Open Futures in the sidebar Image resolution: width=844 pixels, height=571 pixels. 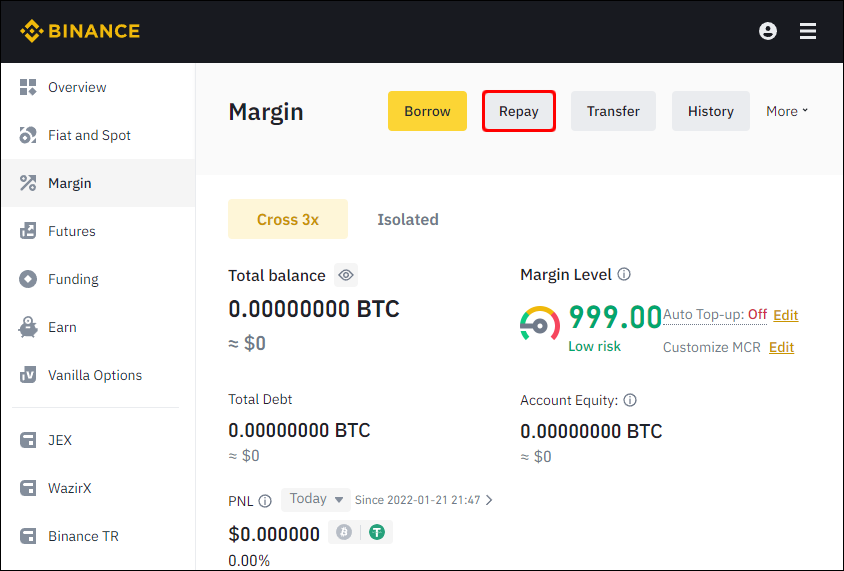coord(99,231)
